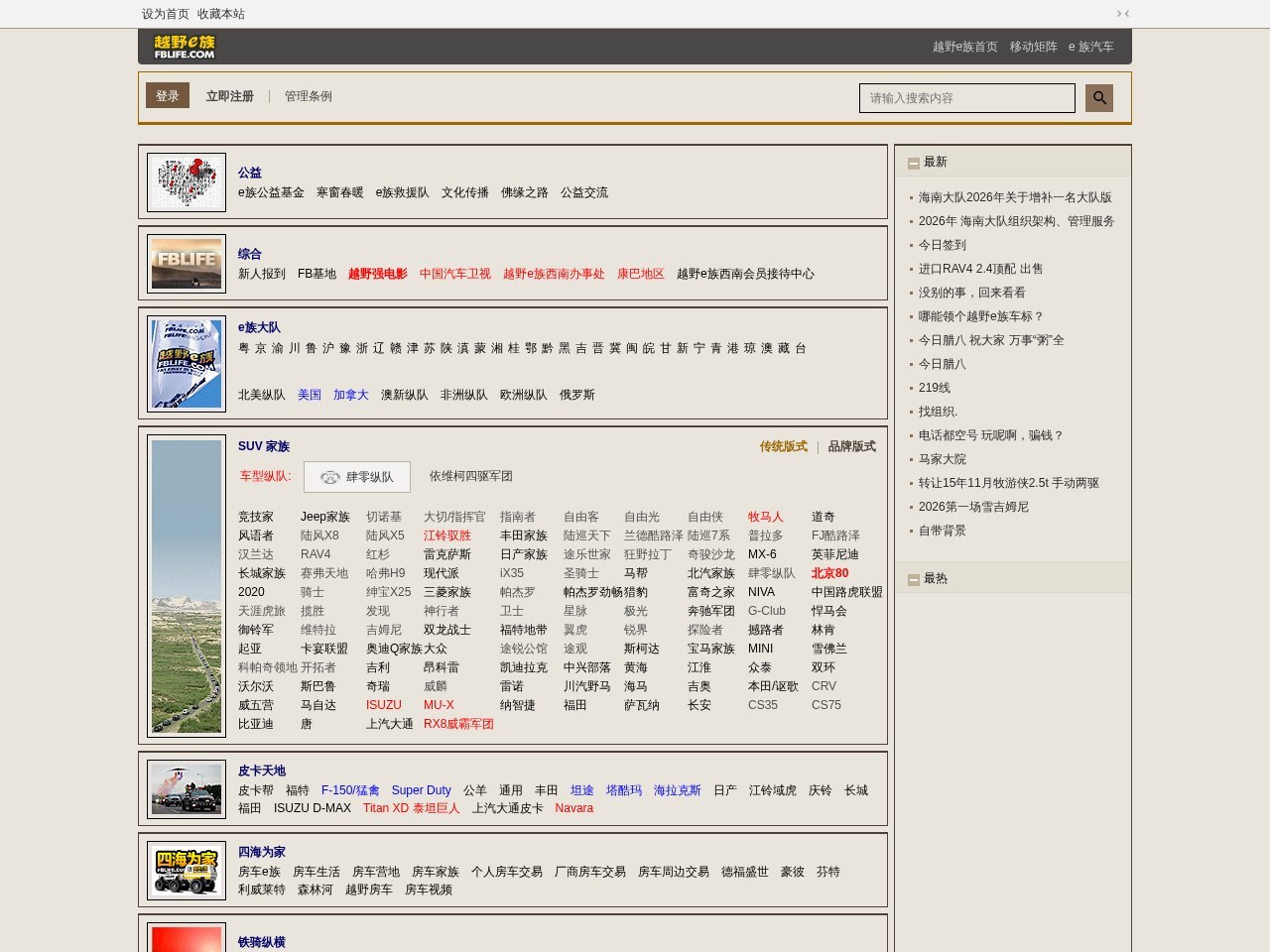The image size is (1270, 952).
Task: Collapse the 最新 sidebar panel
Action: coord(913,163)
